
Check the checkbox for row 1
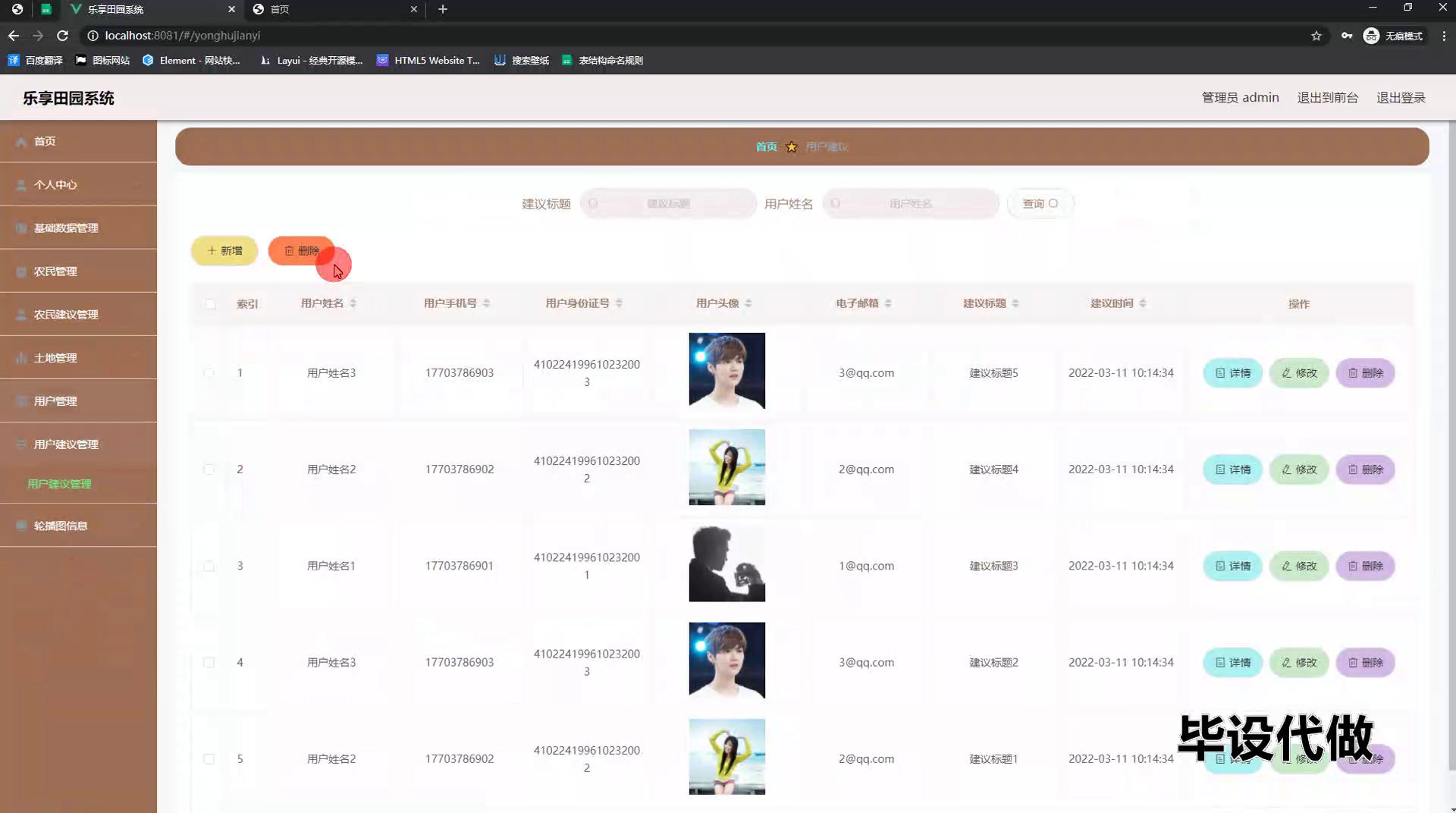point(209,372)
